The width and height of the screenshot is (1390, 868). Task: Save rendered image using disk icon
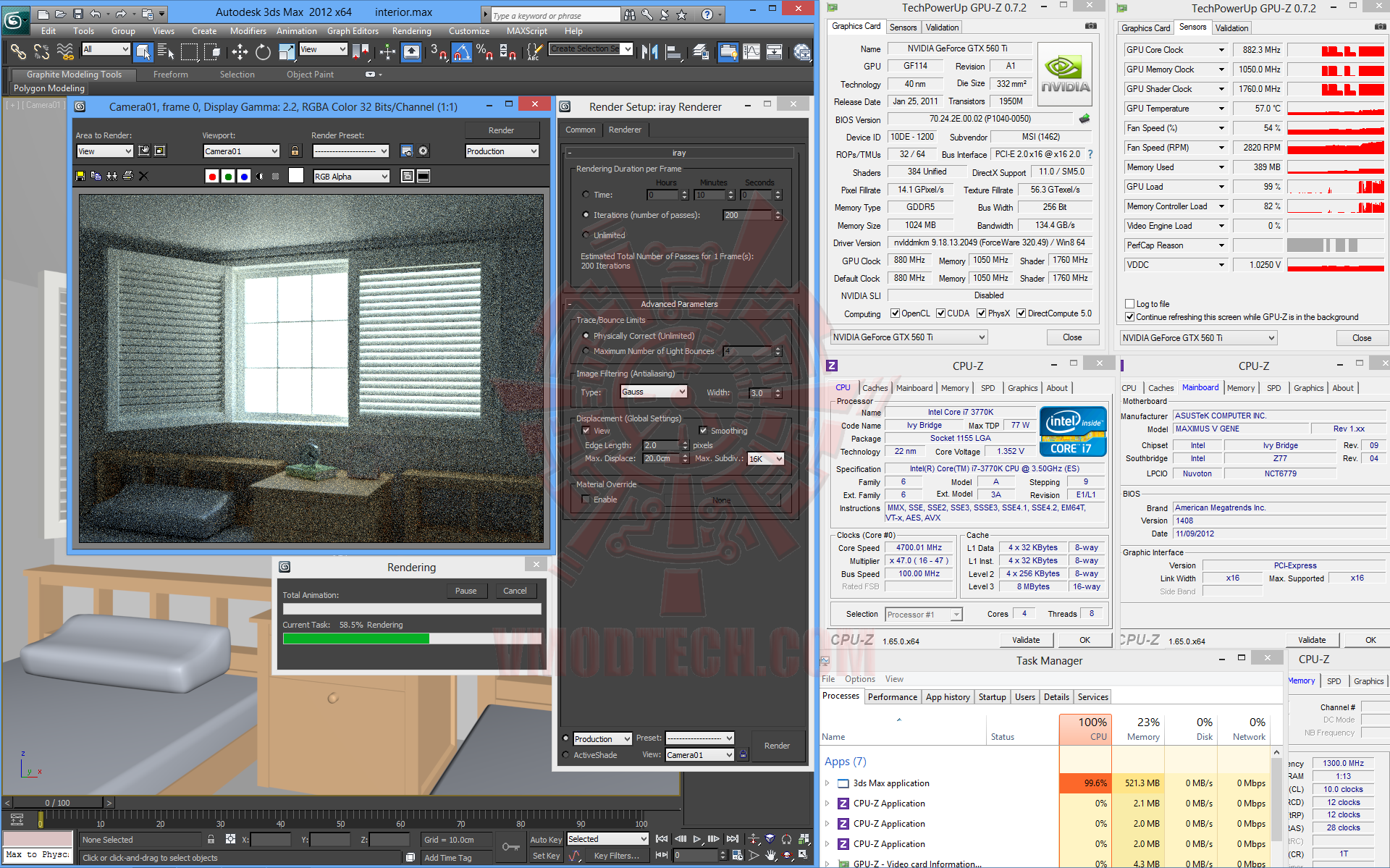coord(80,176)
